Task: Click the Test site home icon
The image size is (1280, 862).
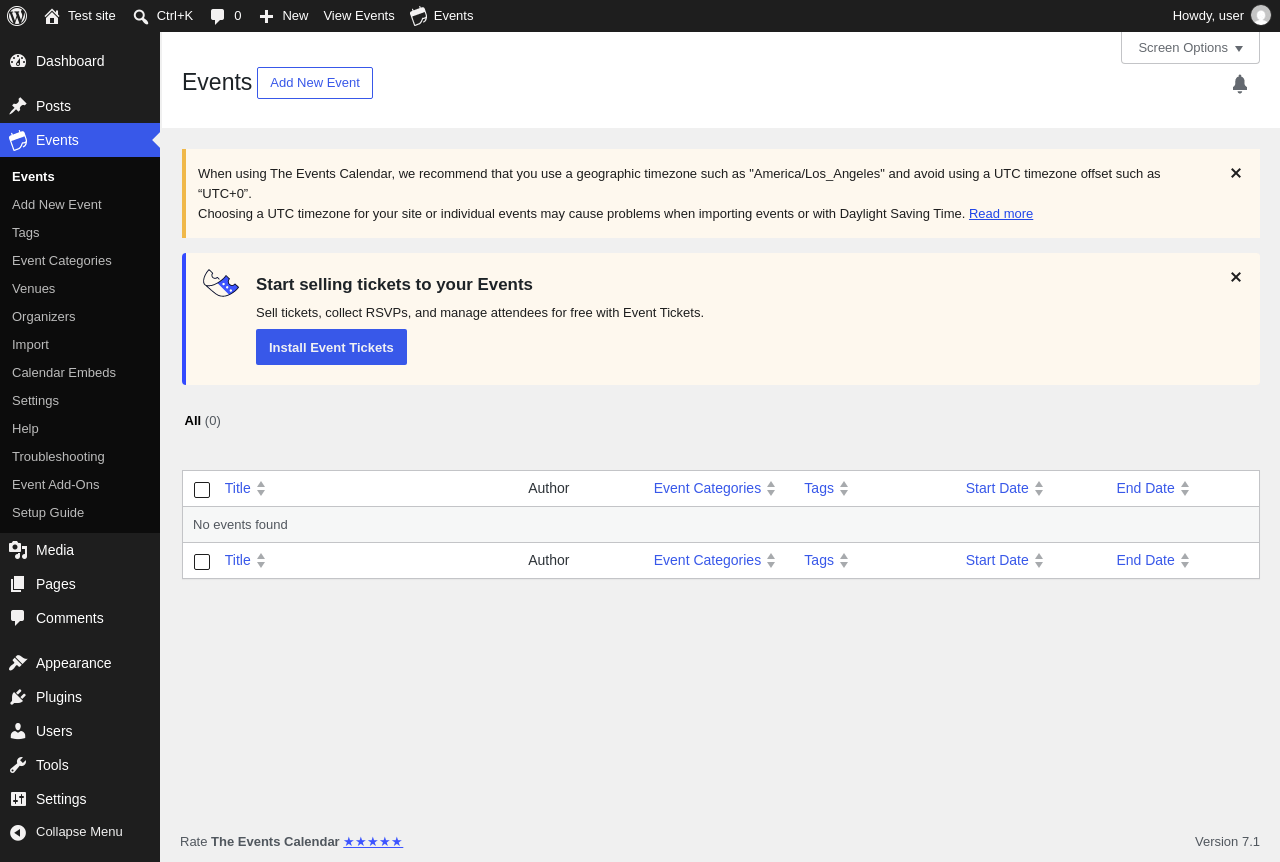Action: [52, 16]
